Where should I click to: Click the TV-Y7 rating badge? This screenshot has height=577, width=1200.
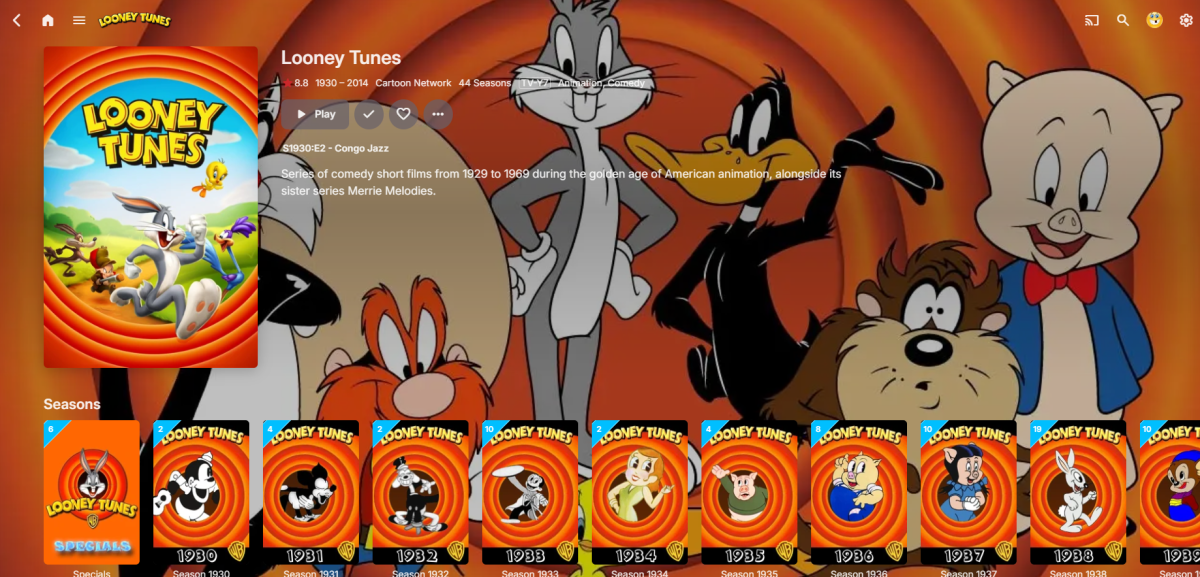click(x=535, y=83)
